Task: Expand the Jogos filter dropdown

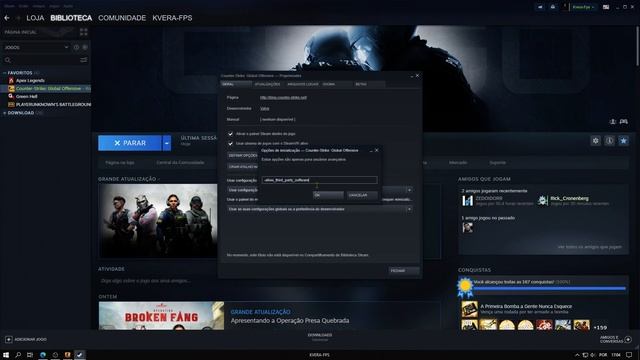Action: point(36,47)
